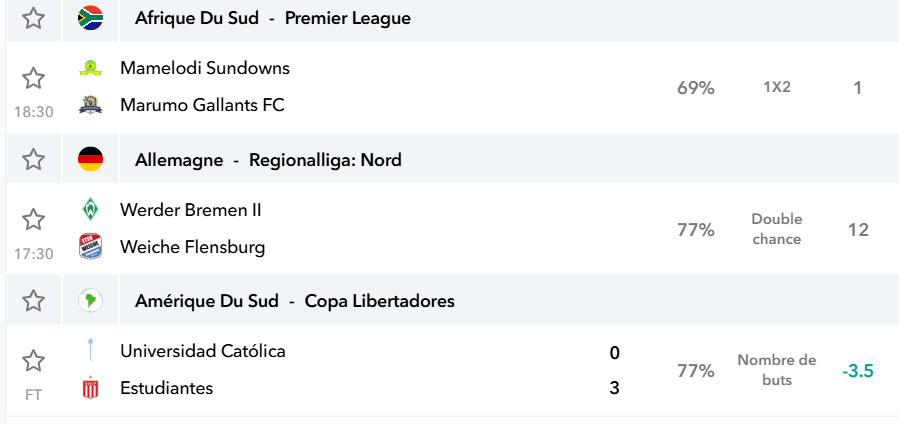899x424 pixels.
Task: Open the Amérique Du Sud Copa Libertadores league
Action: [x=295, y=301]
